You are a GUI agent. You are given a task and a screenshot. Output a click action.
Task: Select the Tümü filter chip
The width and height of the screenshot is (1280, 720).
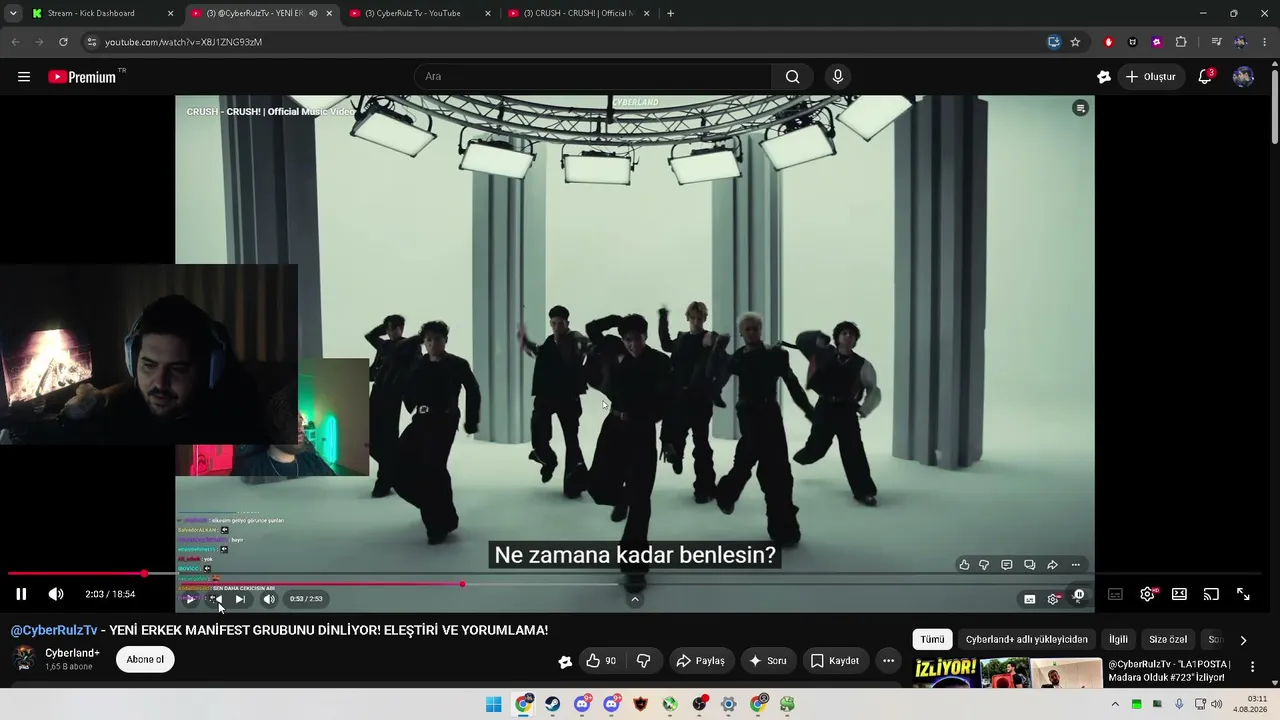[x=932, y=640]
